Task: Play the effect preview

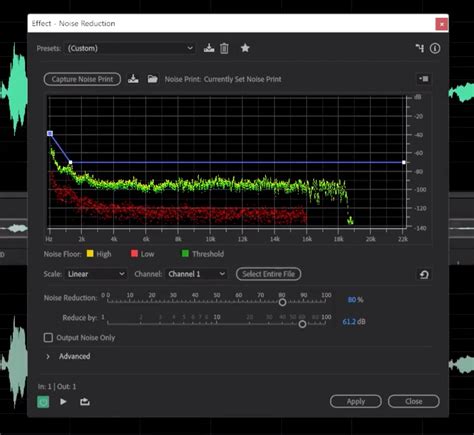Action: [x=63, y=402]
